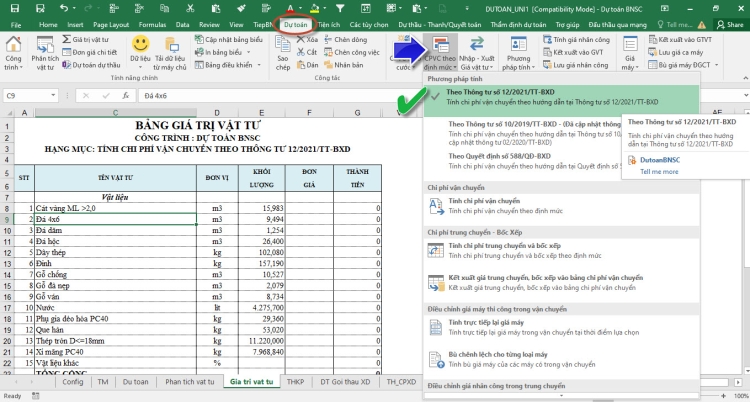Click Tính trực tiếp lại giá máy icon
Screen dimensions: 750x402
pyautogui.click(x=436, y=327)
